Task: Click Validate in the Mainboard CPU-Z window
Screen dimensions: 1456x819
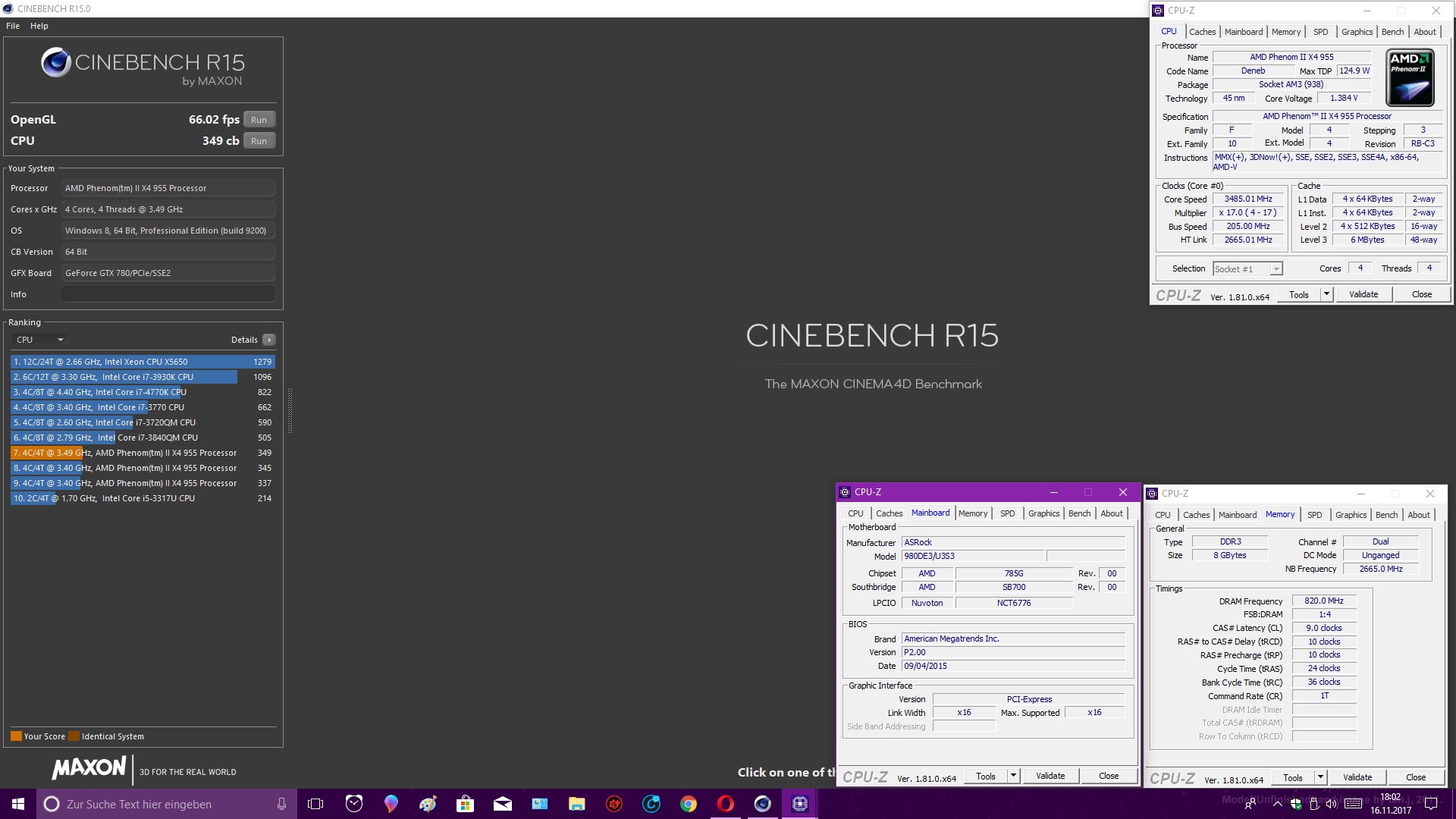Action: 1050,776
